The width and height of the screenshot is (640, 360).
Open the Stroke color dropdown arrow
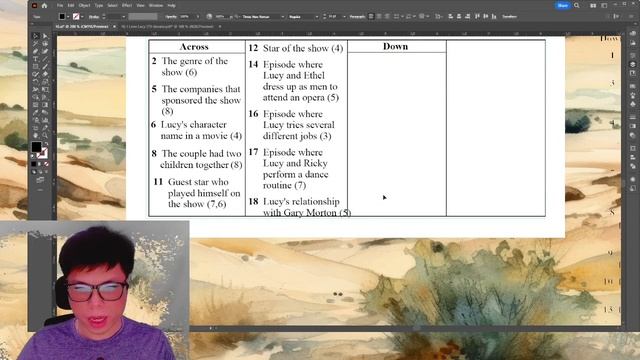coord(82,17)
